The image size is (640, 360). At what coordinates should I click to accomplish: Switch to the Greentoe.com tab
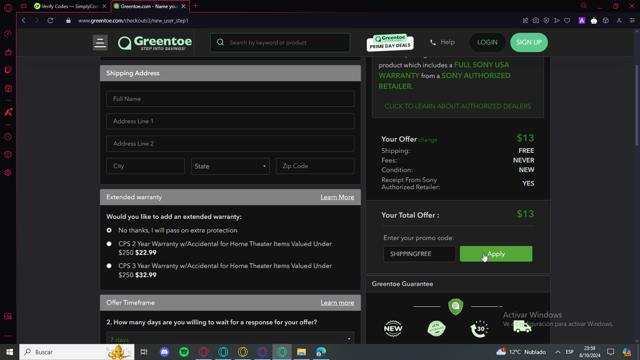pos(149,6)
